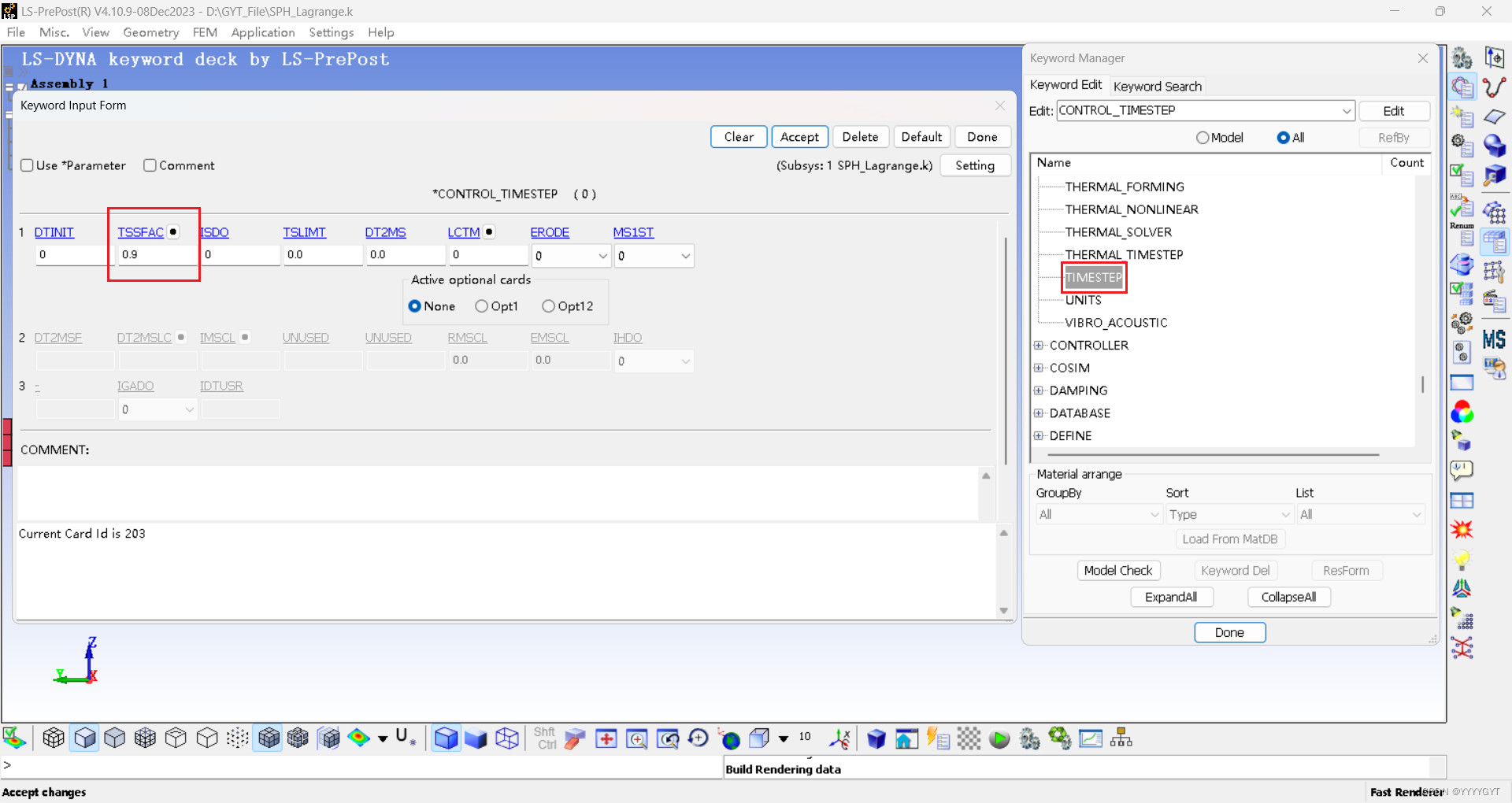Click the home view icon
Screen dimensions: 1512x803
(906, 738)
